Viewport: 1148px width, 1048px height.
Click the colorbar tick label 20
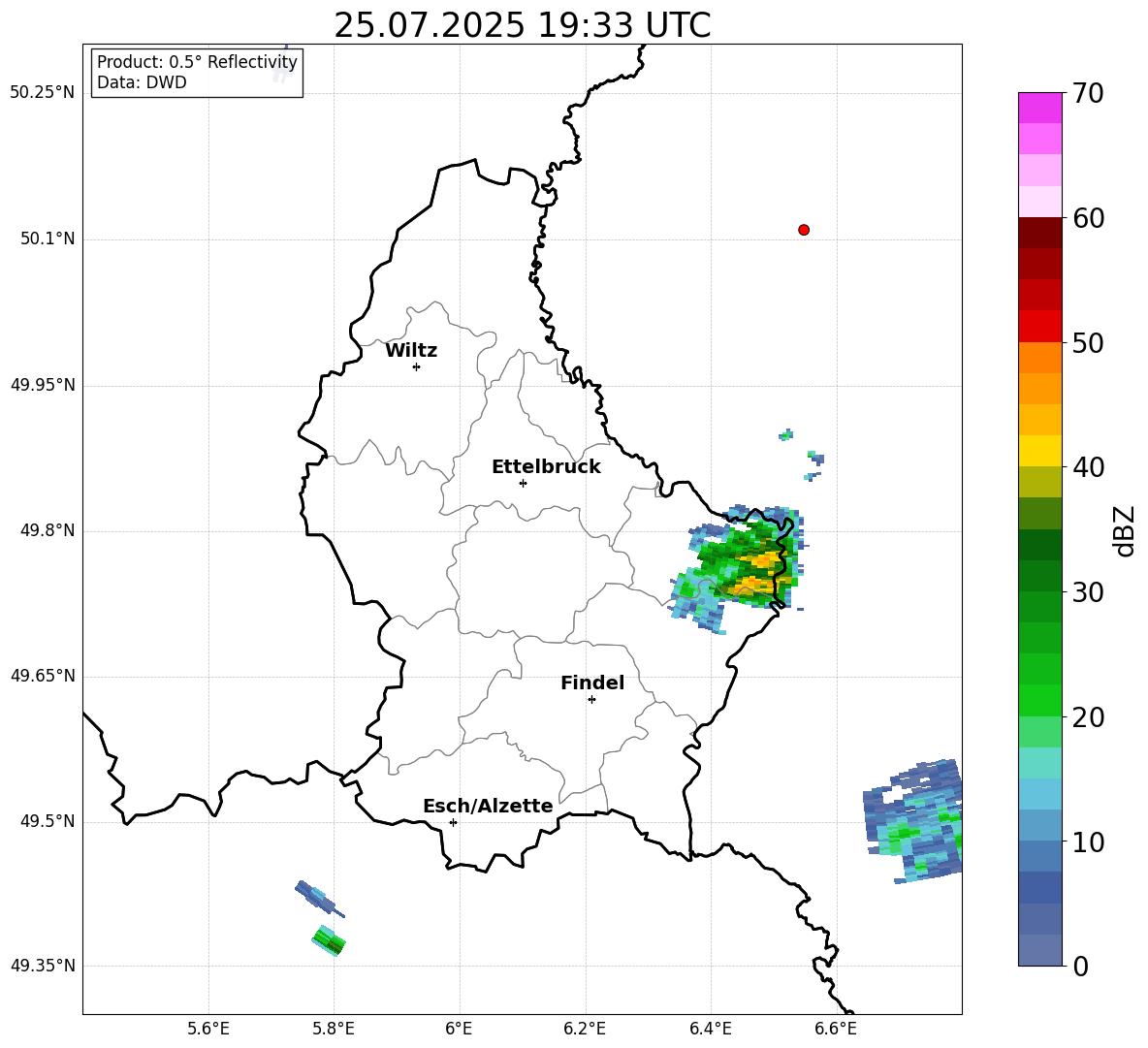pos(1089,717)
